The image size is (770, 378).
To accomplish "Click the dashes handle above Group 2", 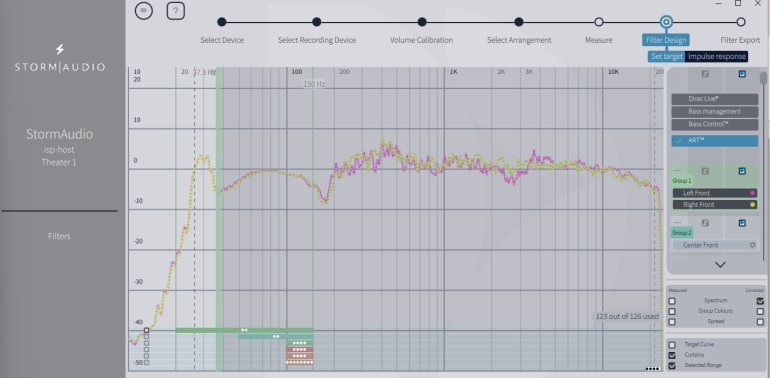I will point(678,223).
